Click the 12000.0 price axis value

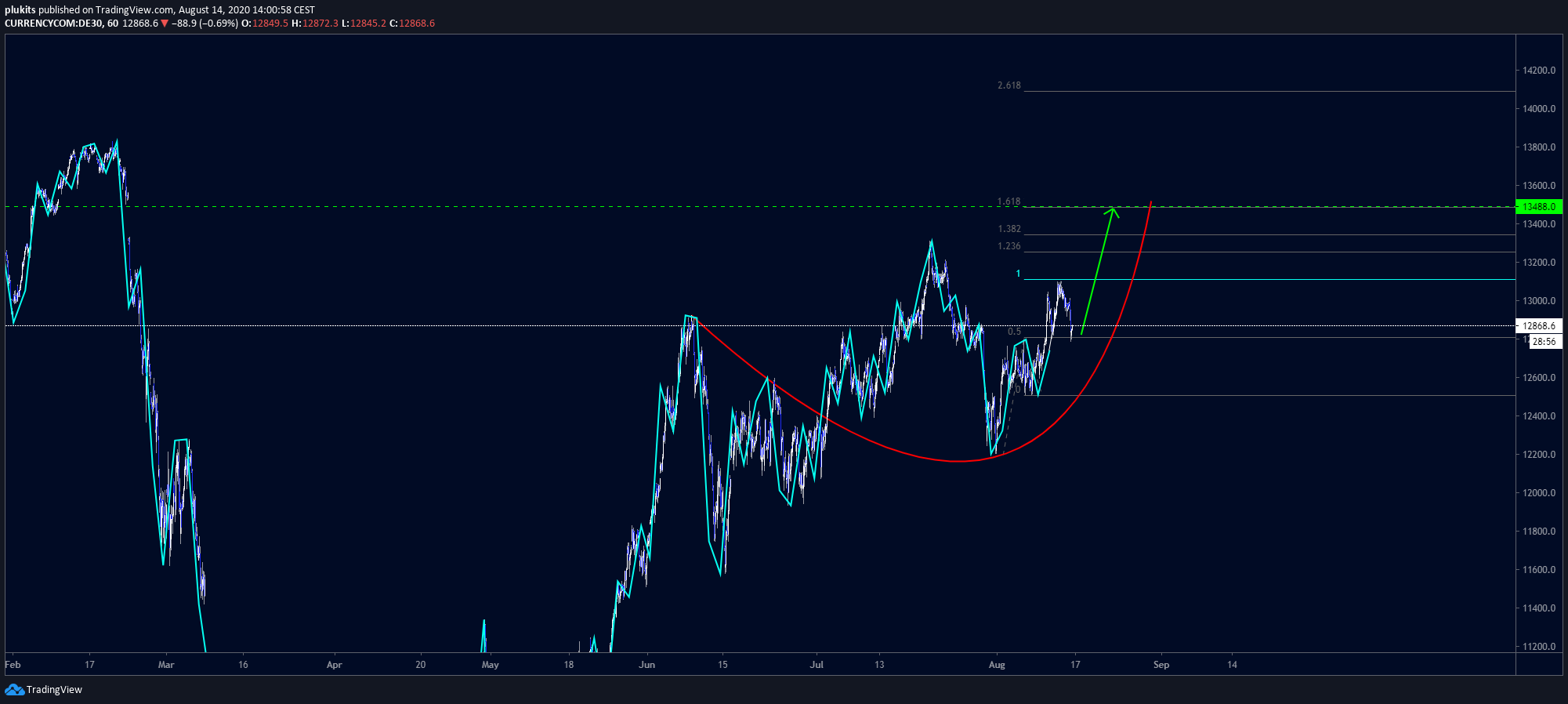(1539, 493)
